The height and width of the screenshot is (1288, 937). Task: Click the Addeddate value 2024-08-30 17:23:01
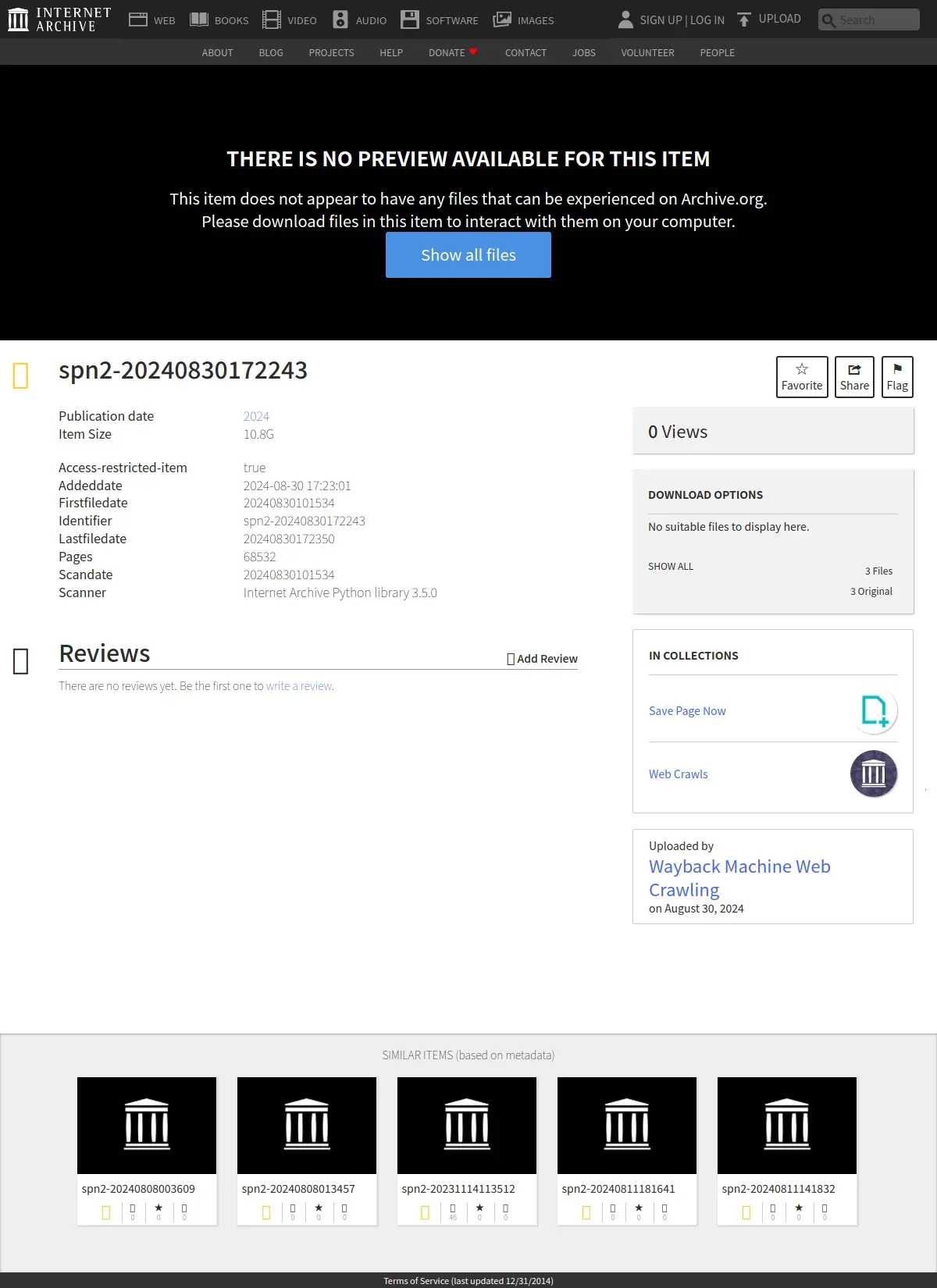[x=297, y=486]
